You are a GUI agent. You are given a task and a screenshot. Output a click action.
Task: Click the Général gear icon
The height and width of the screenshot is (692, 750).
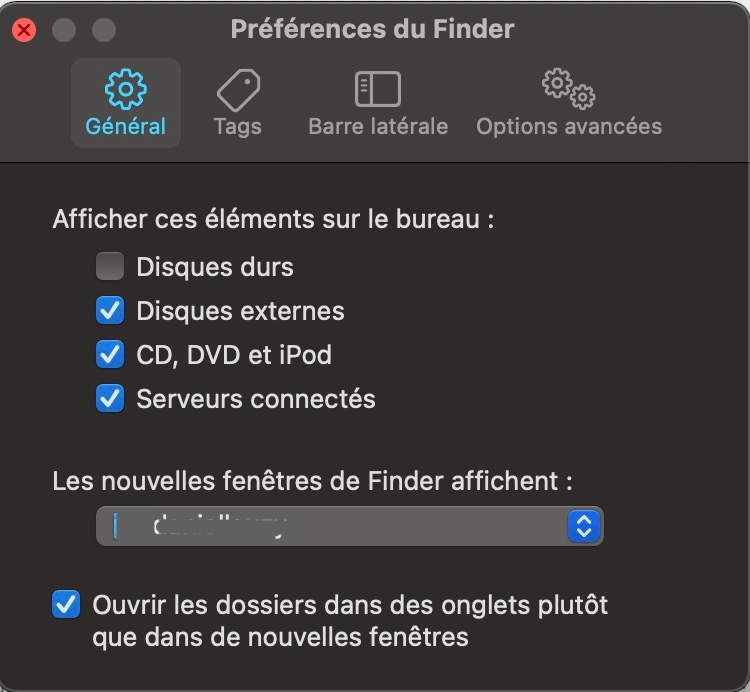point(125,89)
